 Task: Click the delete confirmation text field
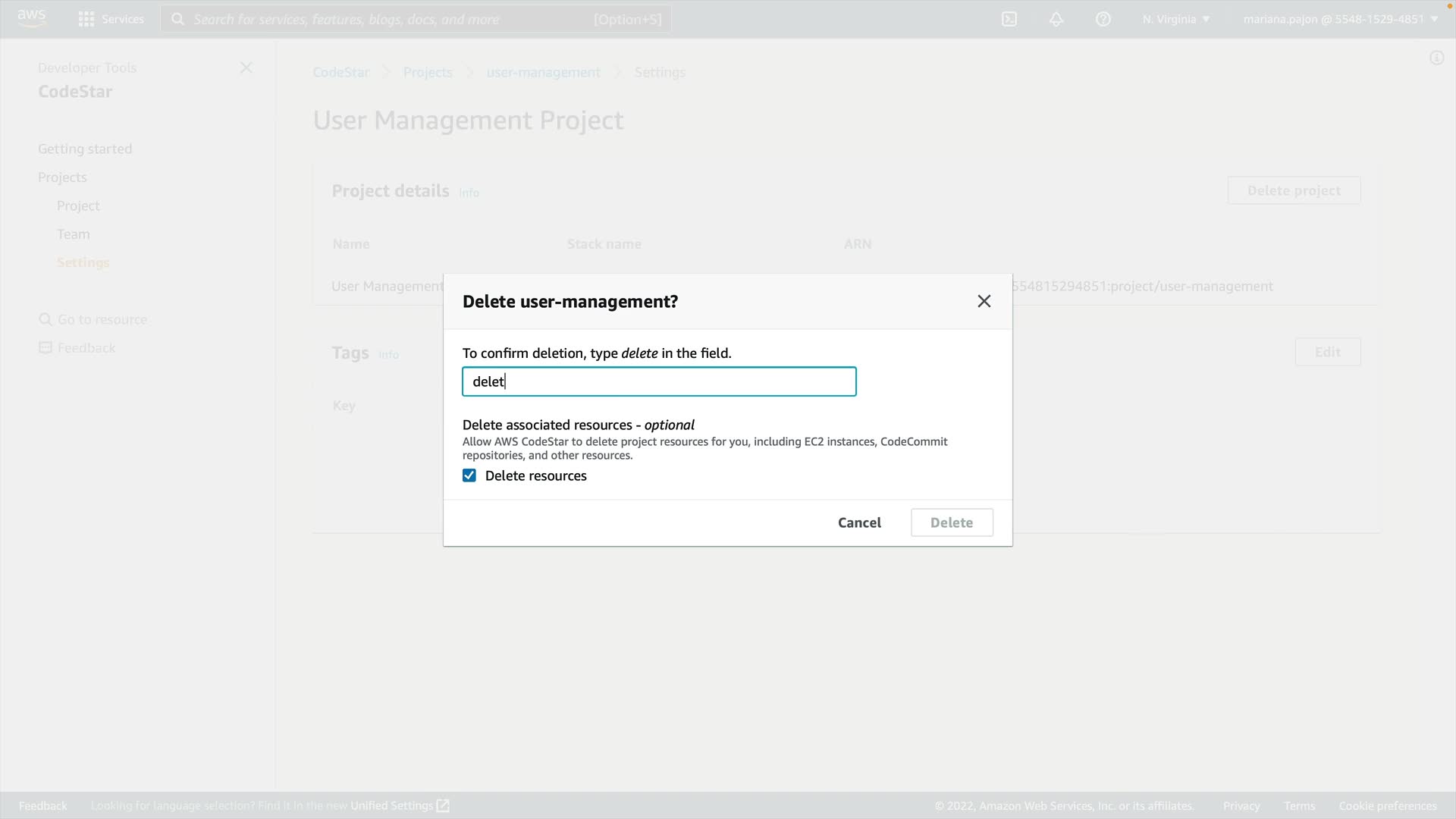(x=658, y=381)
